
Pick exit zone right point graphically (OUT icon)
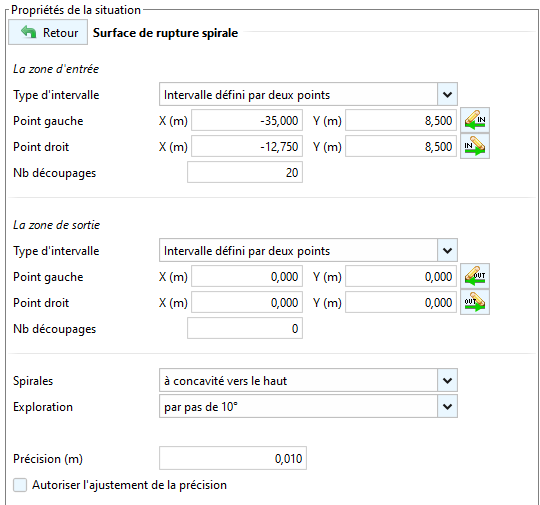point(475,302)
